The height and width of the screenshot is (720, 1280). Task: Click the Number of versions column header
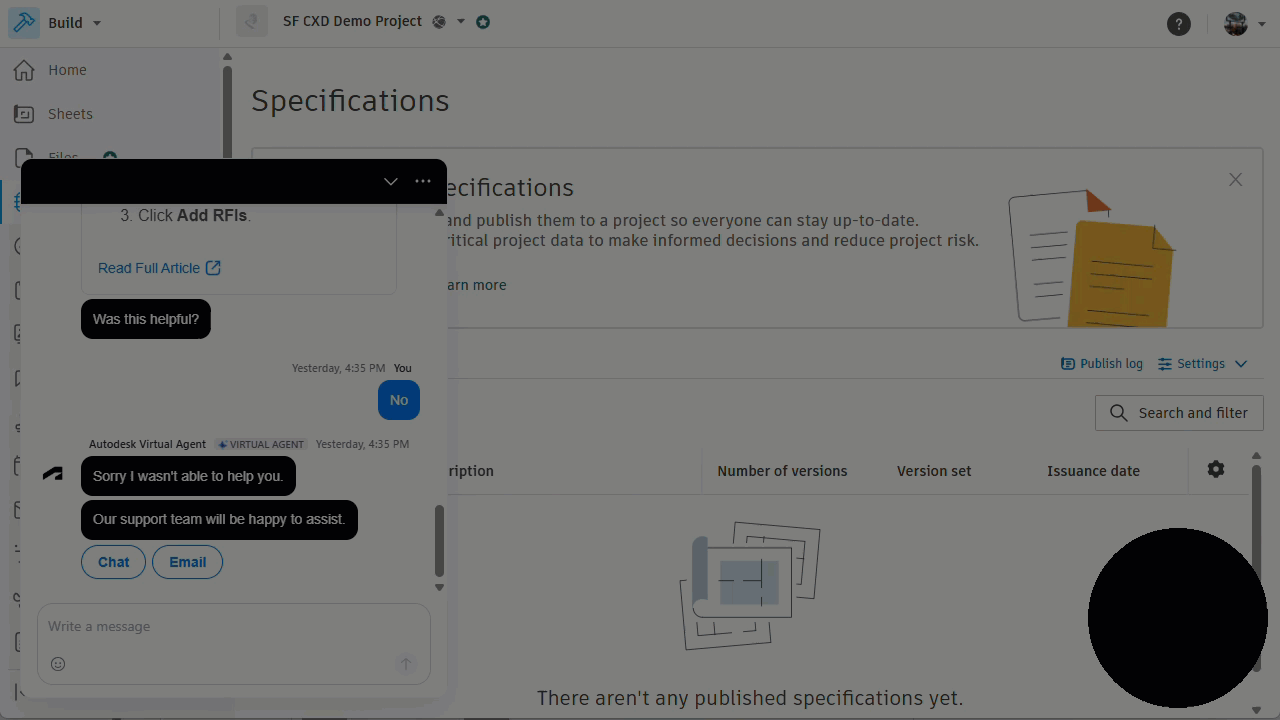[x=782, y=471]
